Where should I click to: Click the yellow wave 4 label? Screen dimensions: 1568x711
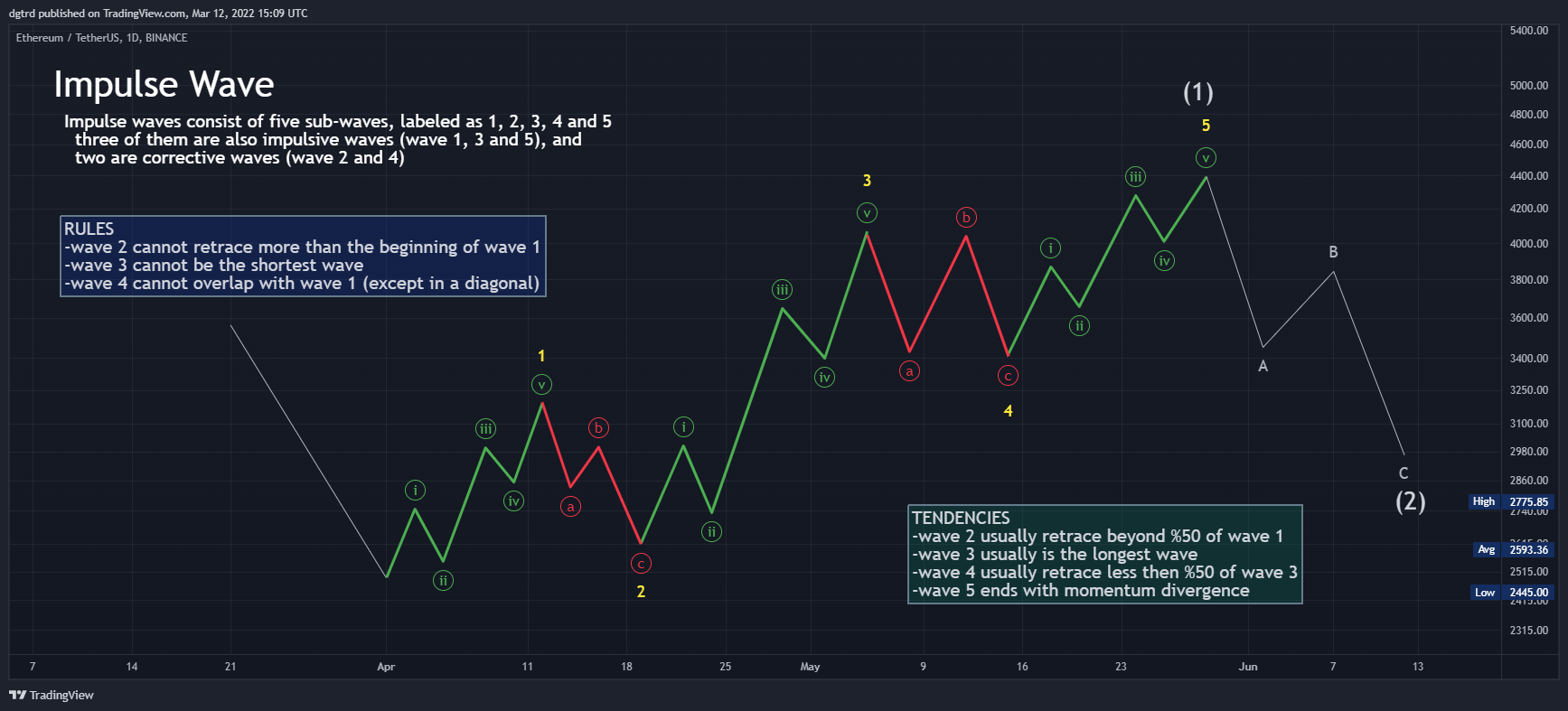pyautogui.click(x=1008, y=411)
